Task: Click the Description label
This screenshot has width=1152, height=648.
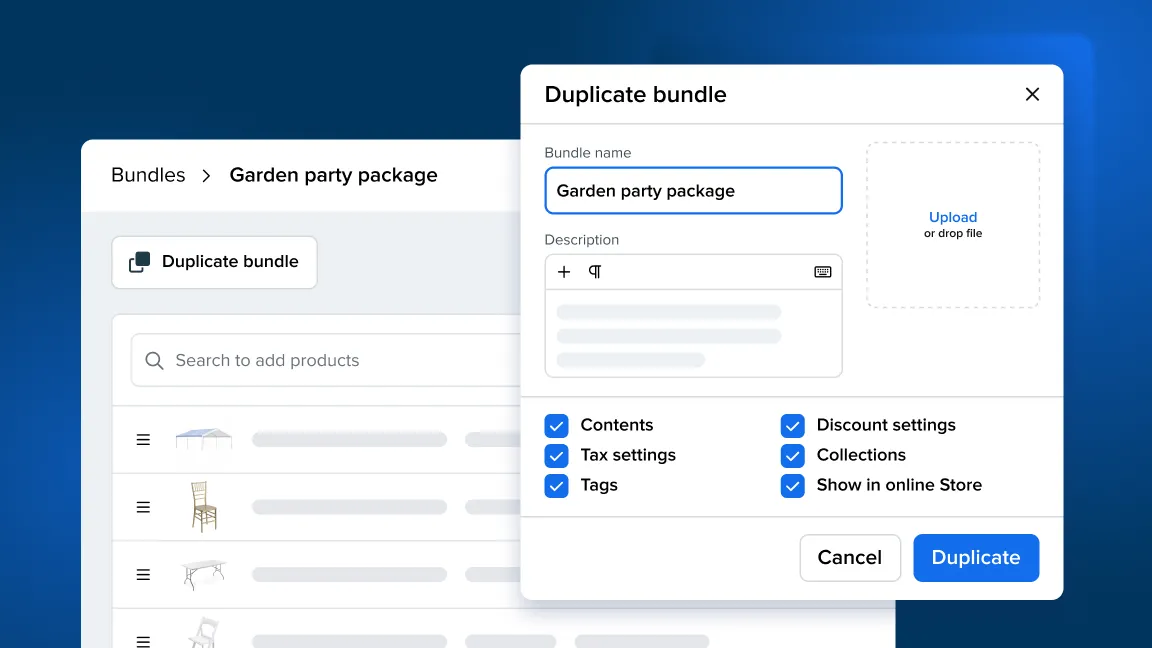Action: [x=581, y=240]
